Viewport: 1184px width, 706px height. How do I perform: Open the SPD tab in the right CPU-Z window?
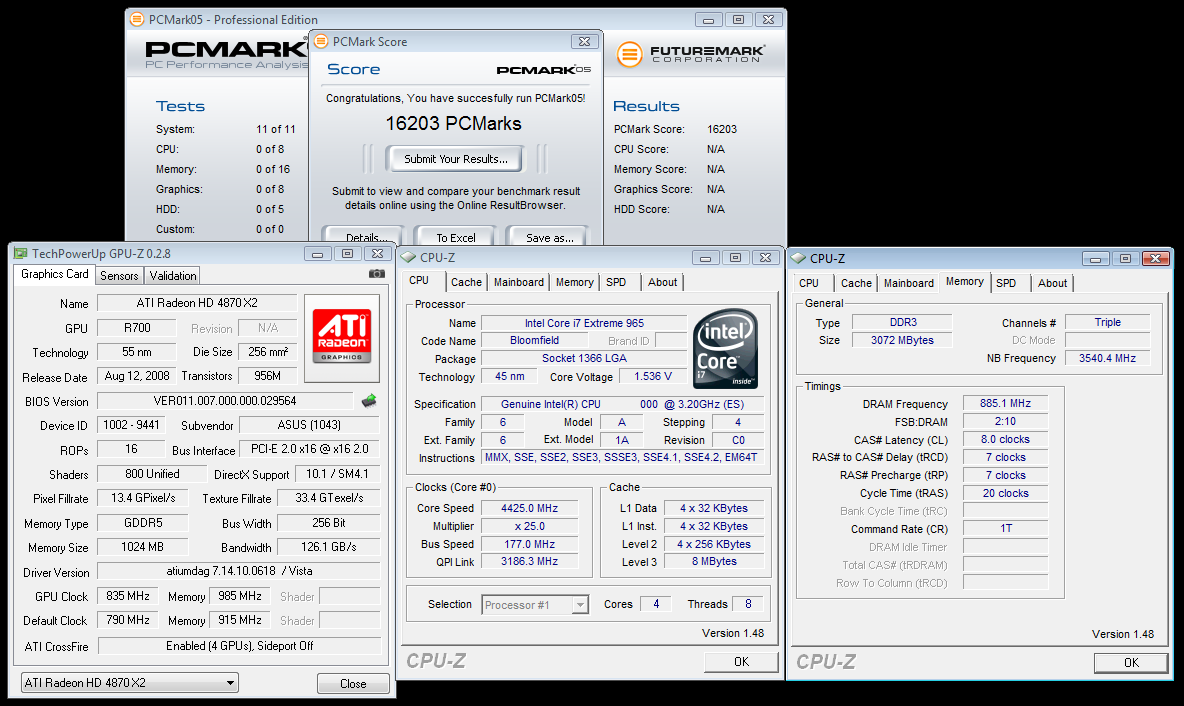coord(1006,283)
